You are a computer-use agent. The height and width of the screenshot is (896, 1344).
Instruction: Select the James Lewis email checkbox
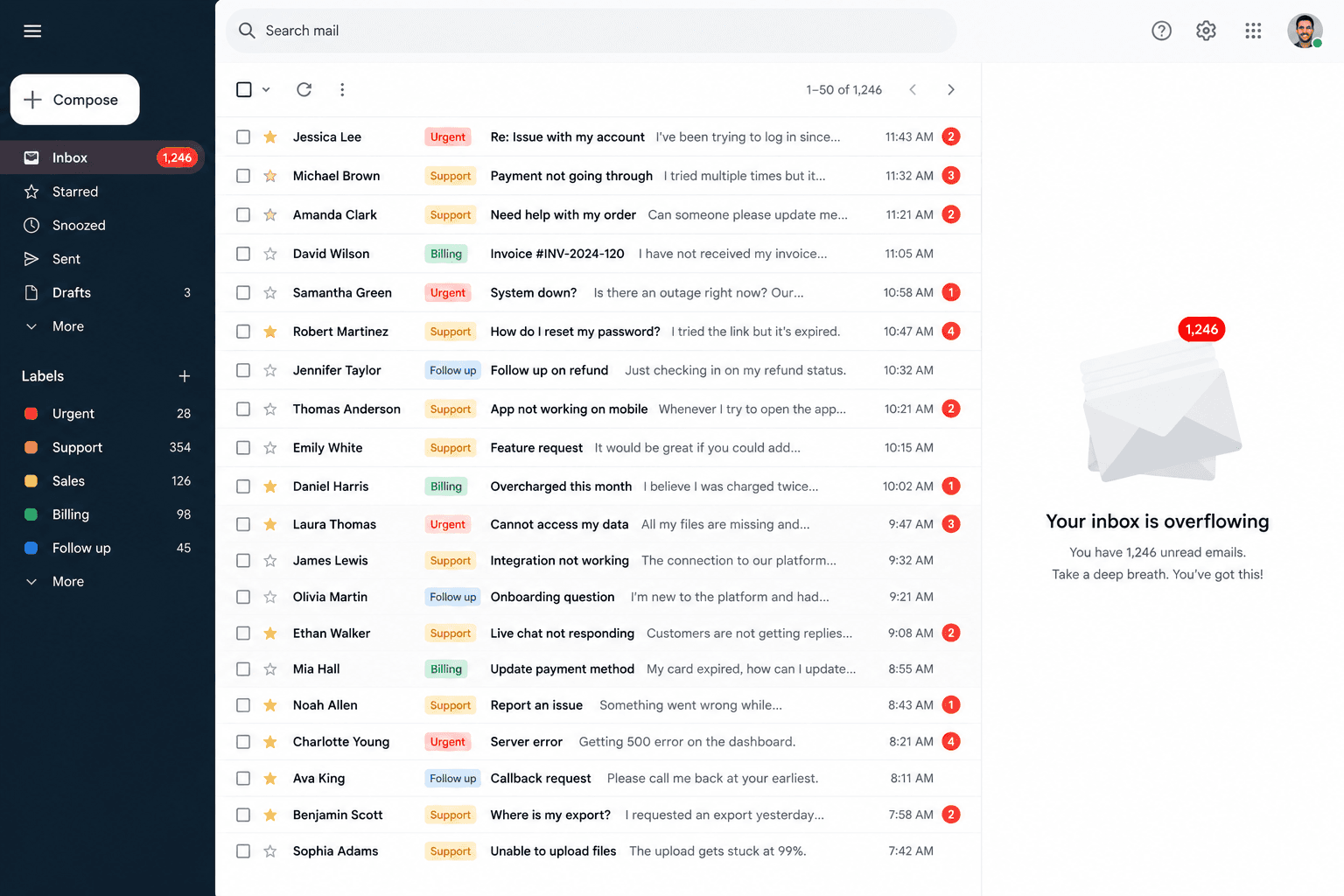(x=243, y=560)
